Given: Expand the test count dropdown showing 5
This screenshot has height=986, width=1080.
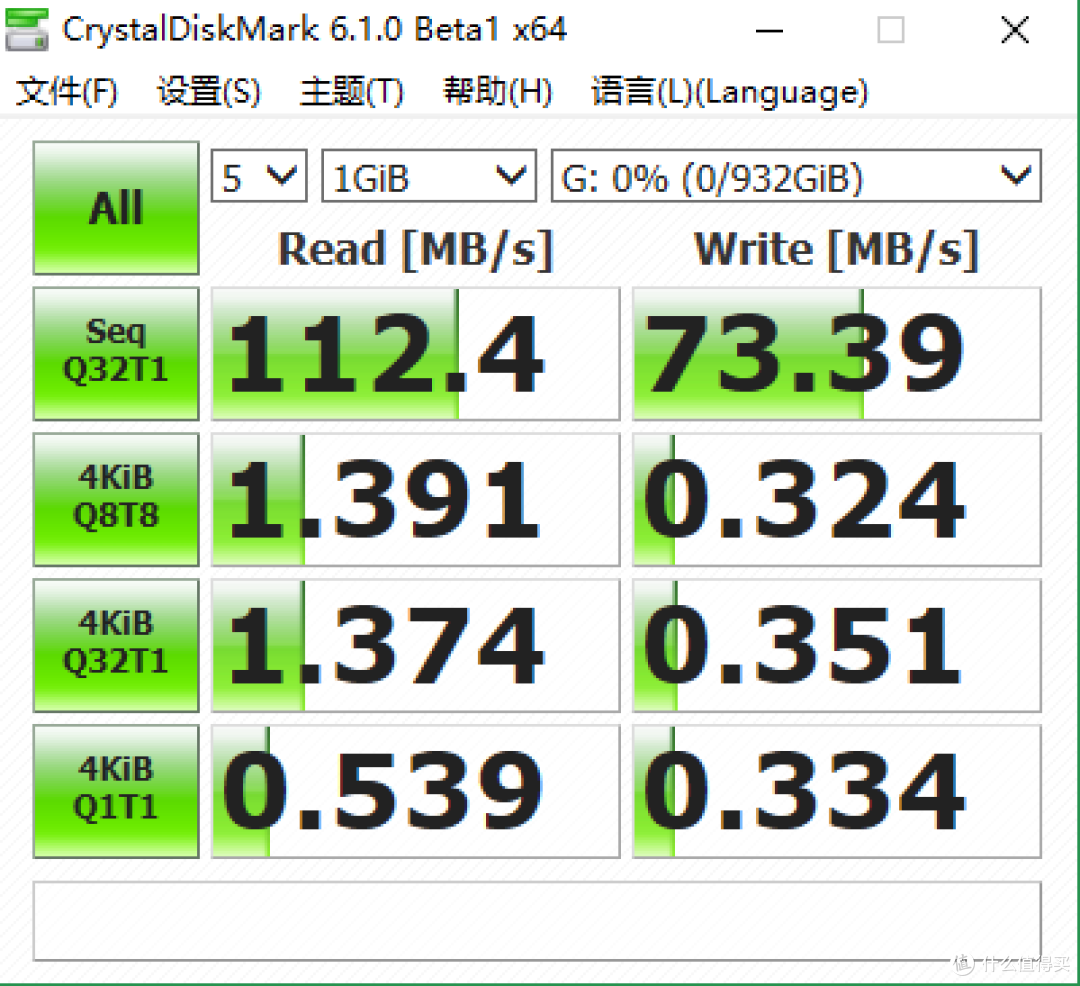Looking at the screenshot, I should [x=259, y=176].
